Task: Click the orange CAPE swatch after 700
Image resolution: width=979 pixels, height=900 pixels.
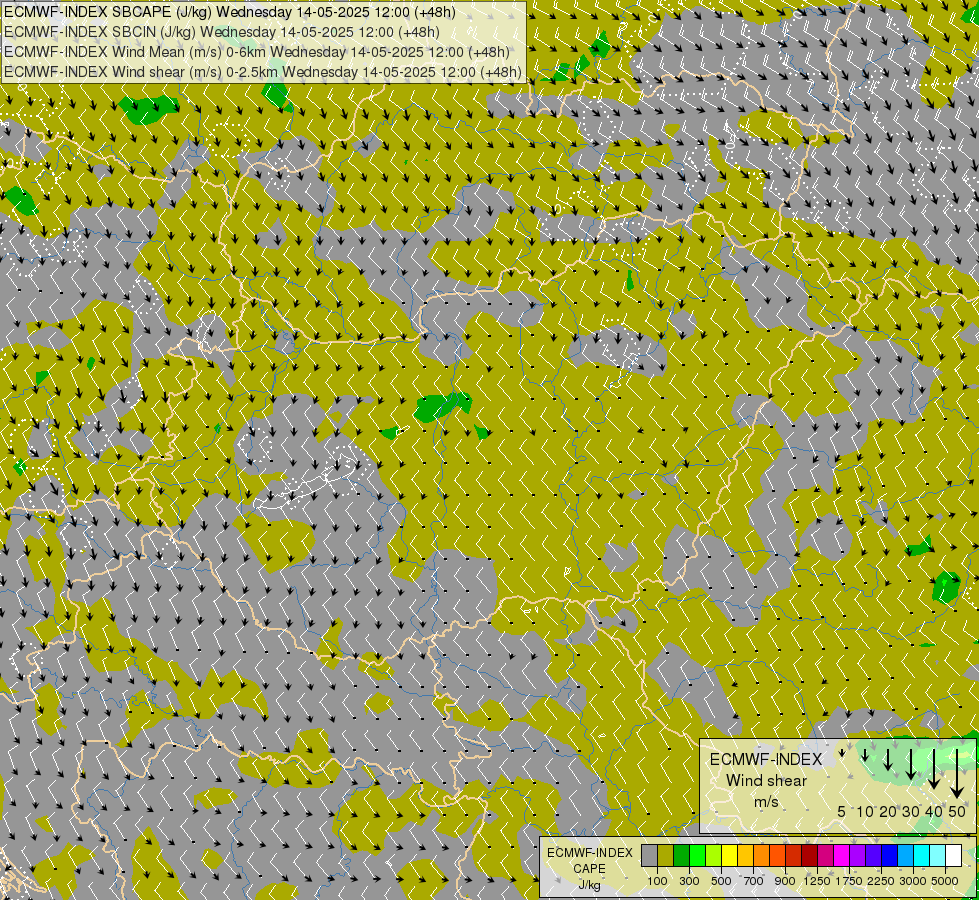Action: pos(762,855)
